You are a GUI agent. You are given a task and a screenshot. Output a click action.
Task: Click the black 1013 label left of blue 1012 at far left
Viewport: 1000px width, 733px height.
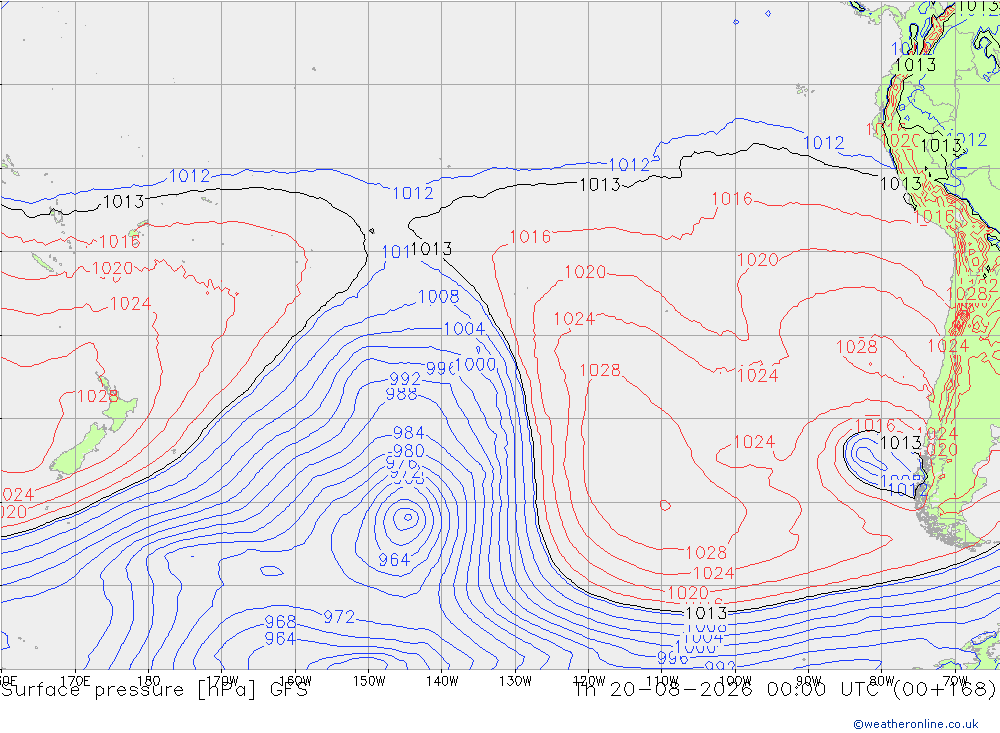click(124, 202)
